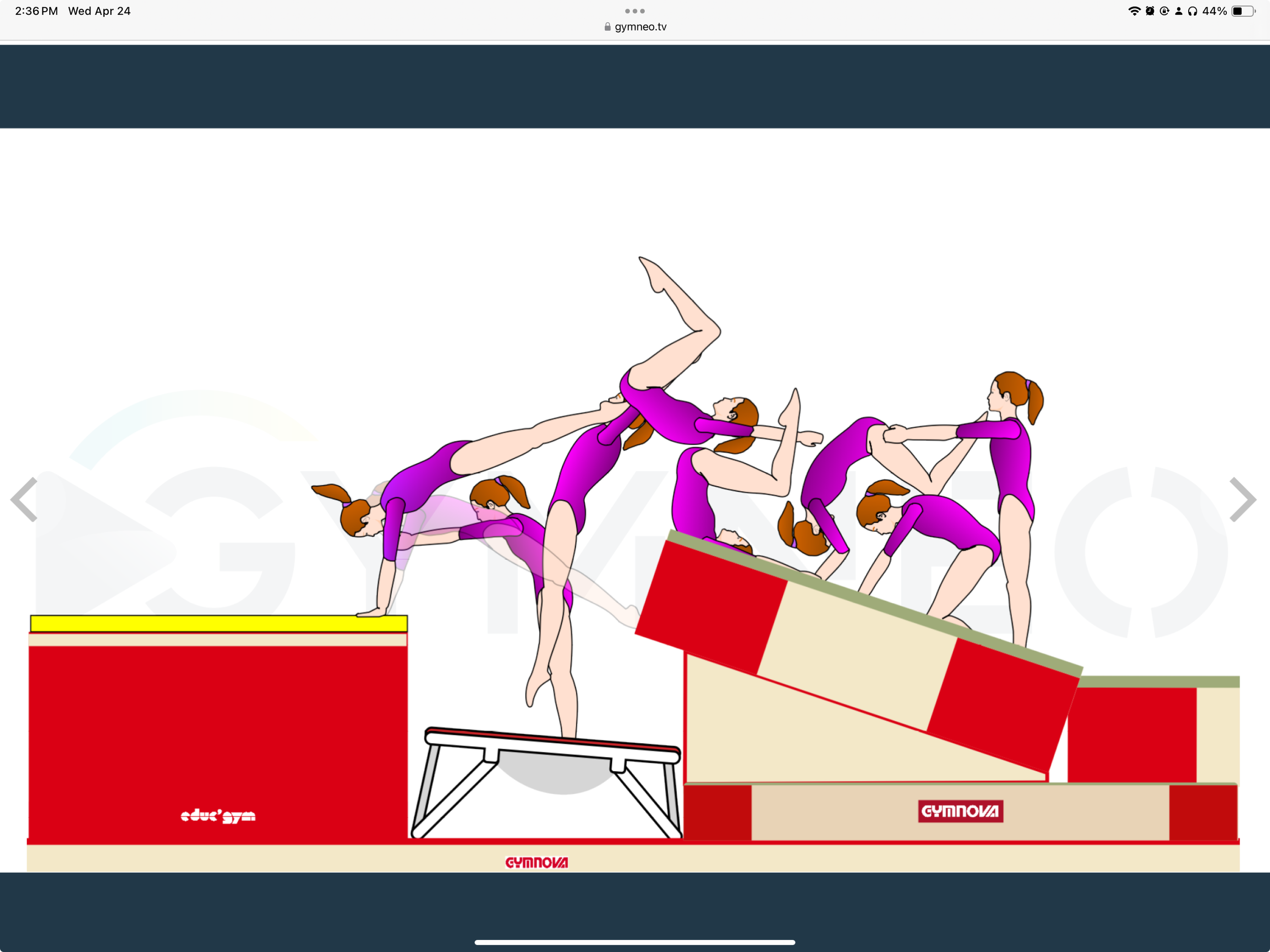Viewport: 1270px width, 952px height.
Task: Tap the date Wed Apr 24
Action: [x=100, y=10]
